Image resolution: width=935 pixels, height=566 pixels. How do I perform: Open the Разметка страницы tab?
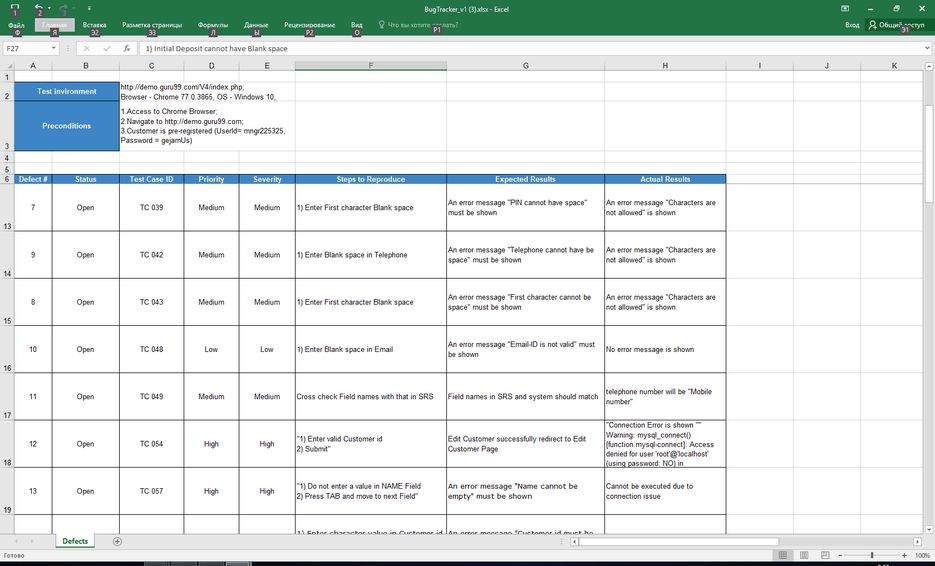pos(152,25)
